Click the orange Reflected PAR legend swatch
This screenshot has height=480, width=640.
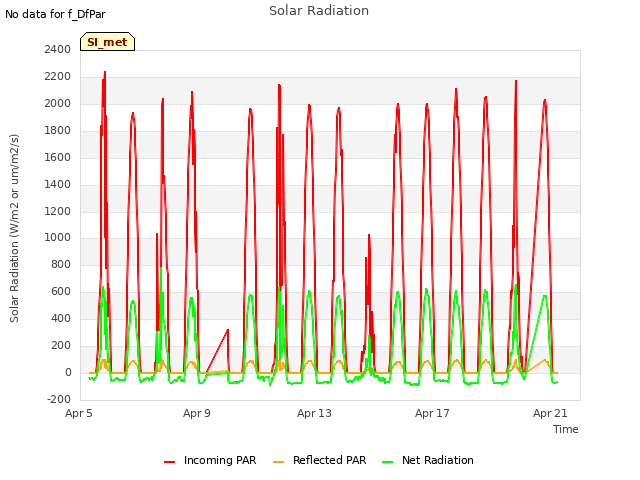[278, 462]
